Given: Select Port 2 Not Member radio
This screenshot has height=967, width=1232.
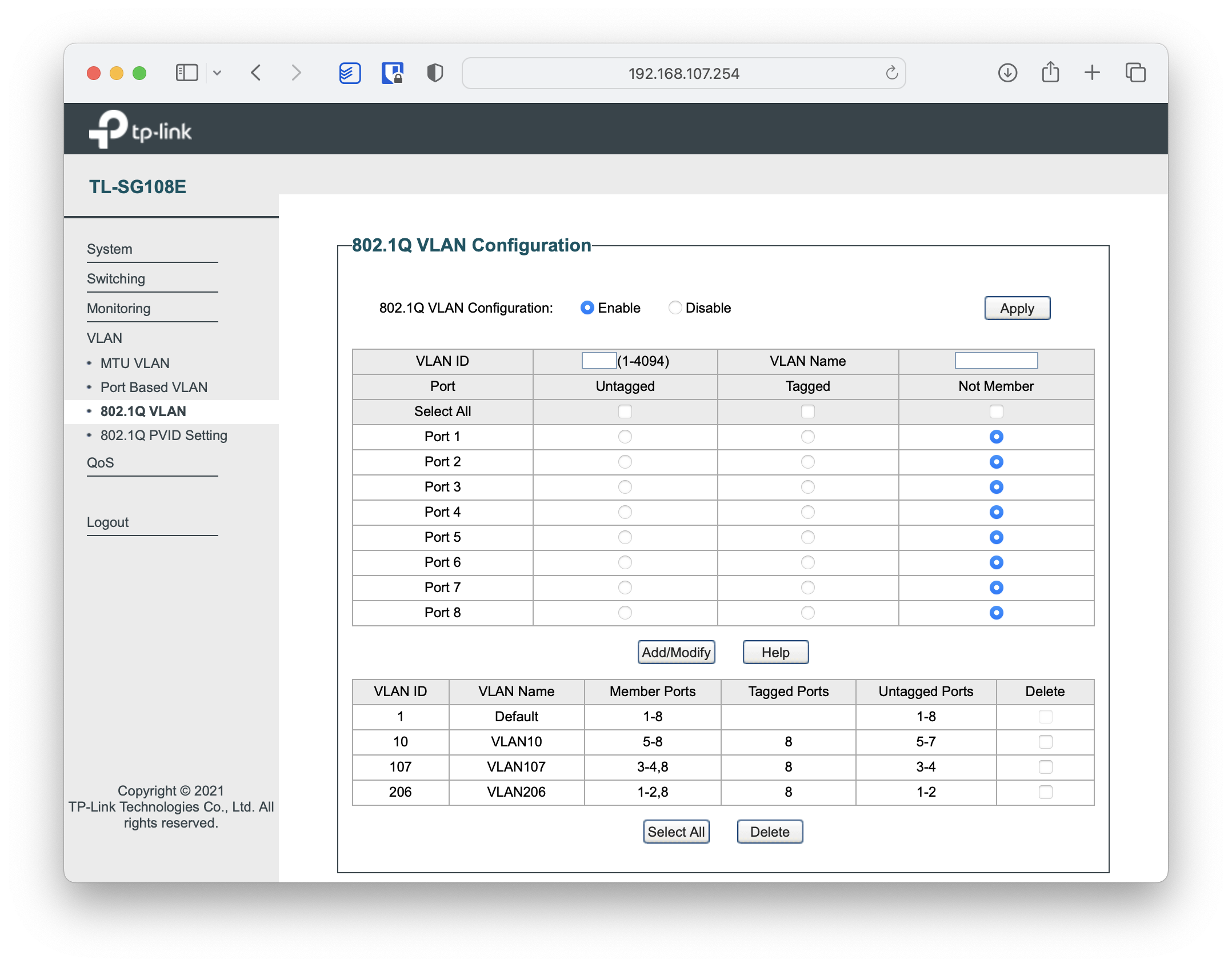Looking at the screenshot, I should 996,462.
